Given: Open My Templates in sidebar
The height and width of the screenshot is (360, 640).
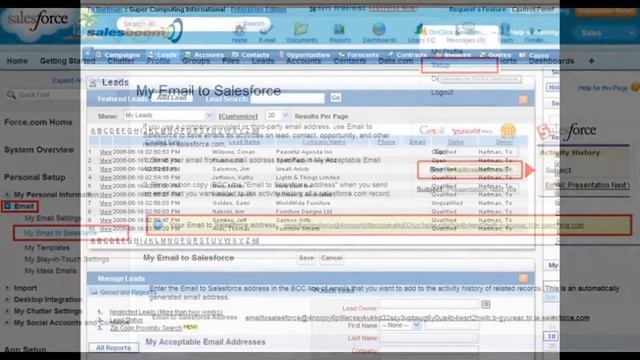Looking at the screenshot, I should click(47, 248).
